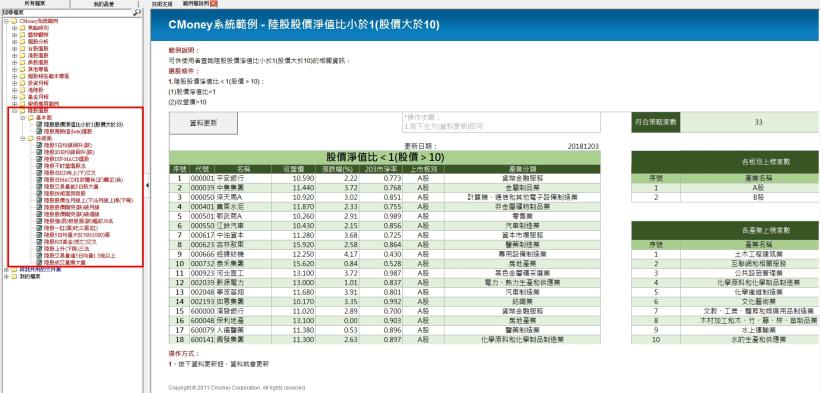Expand the 投資月報 folder node
The height and width of the screenshot is (393, 820).
[x=14, y=83]
